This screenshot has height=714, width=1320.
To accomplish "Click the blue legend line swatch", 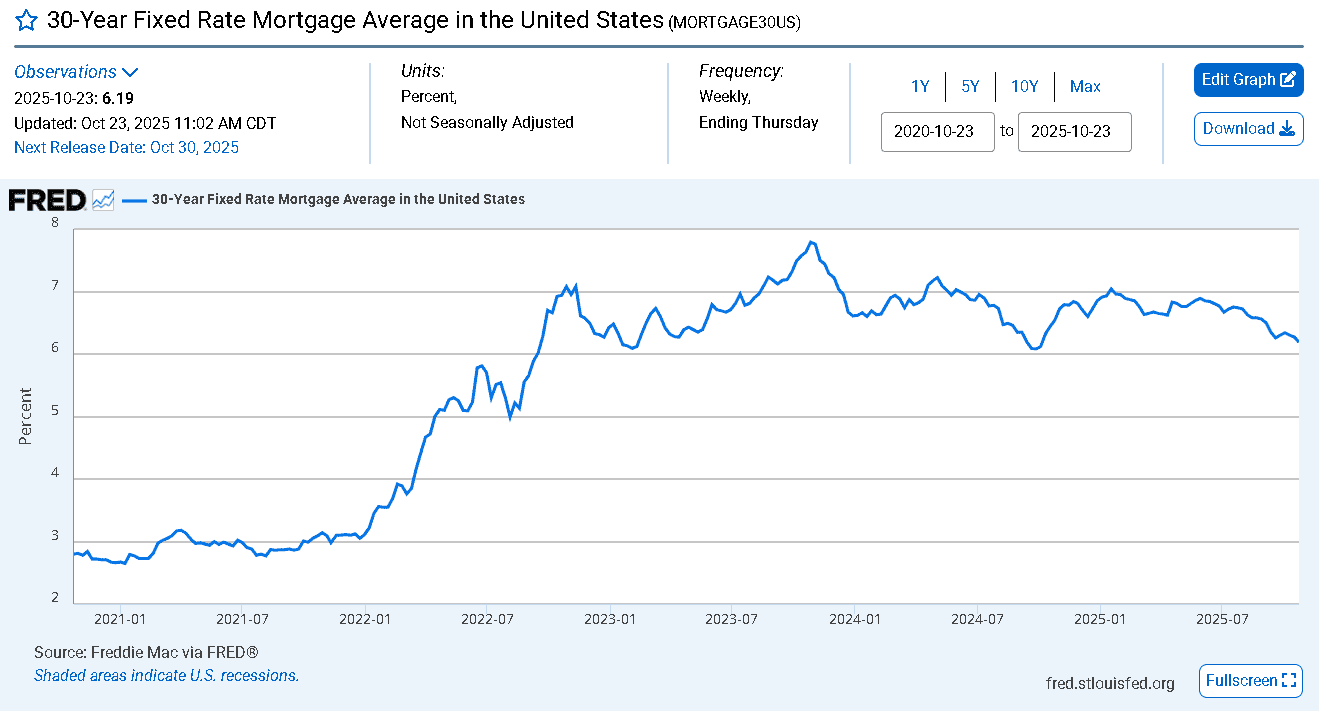I will pos(134,200).
